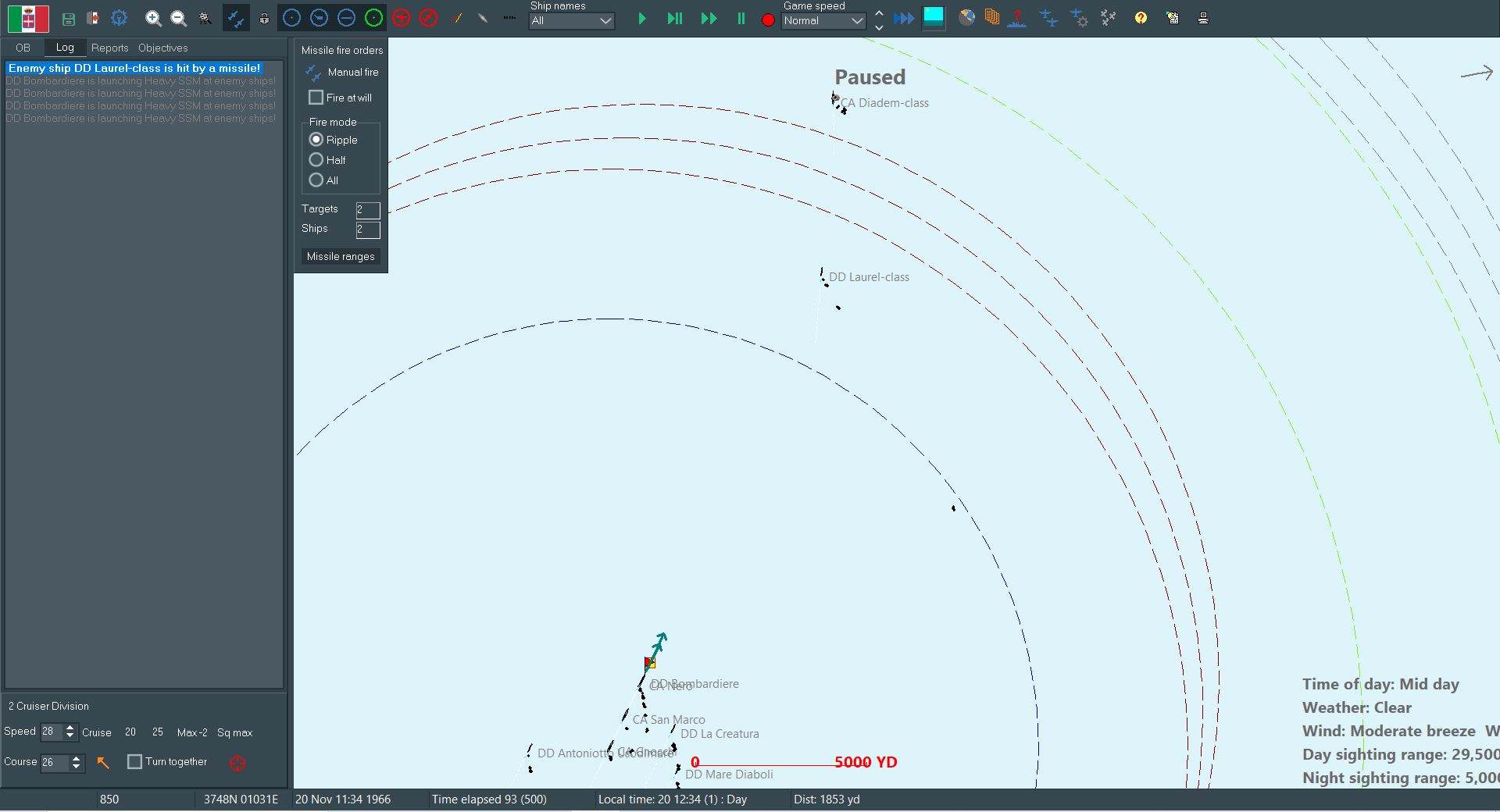Viewport: 1500px width, 812px height.
Task: Select the highlighted Laurel-class hit log entry
Action: [x=134, y=68]
